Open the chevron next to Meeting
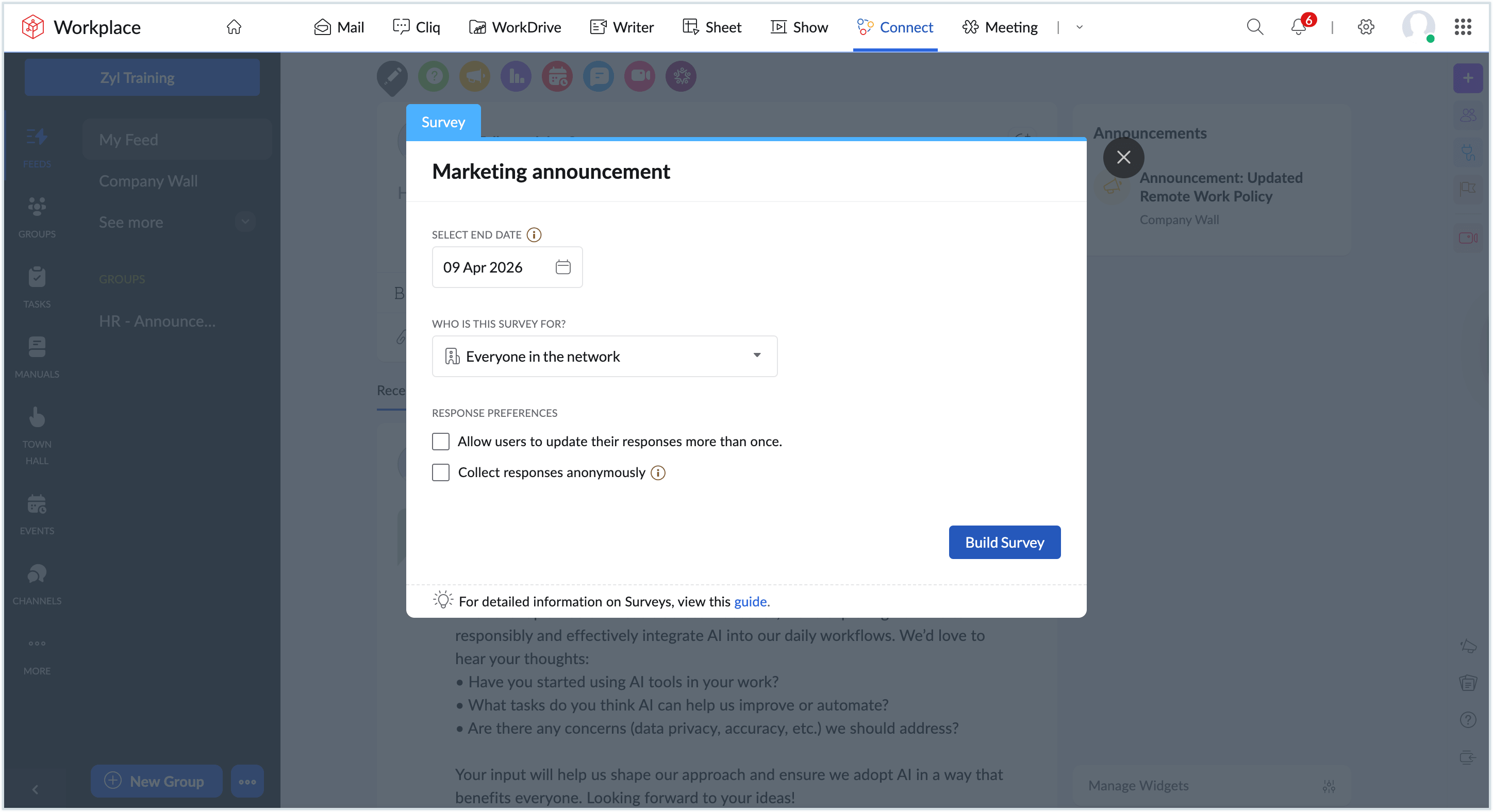 pyautogui.click(x=1078, y=27)
